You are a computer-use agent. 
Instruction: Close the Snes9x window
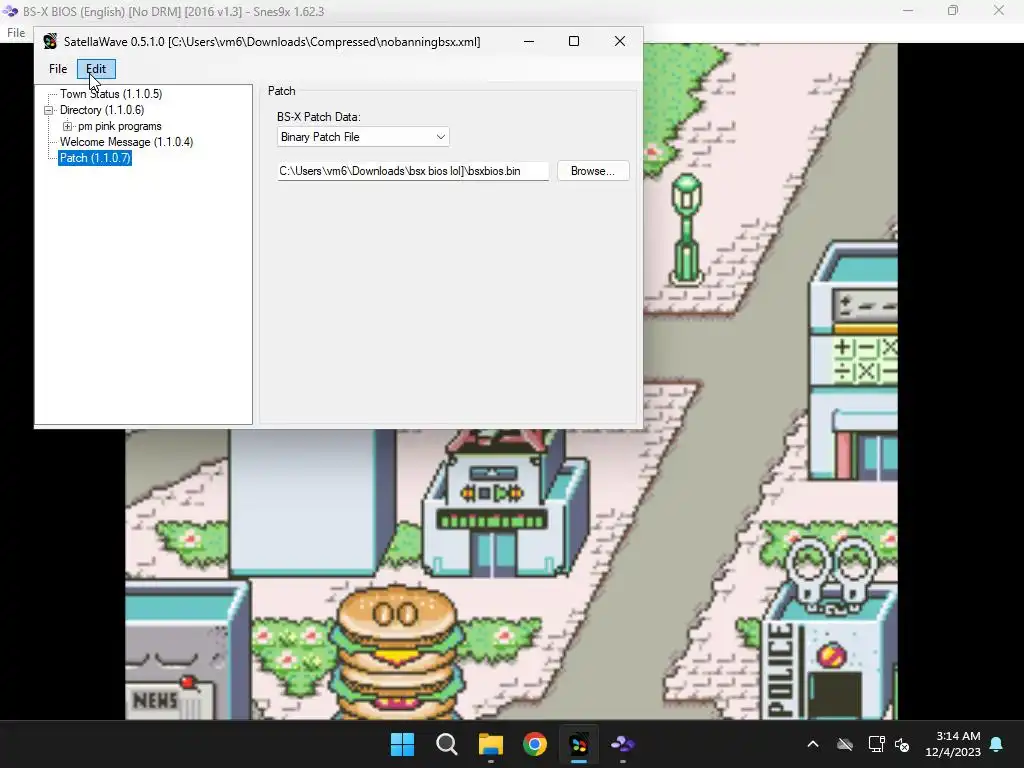click(x=999, y=10)
